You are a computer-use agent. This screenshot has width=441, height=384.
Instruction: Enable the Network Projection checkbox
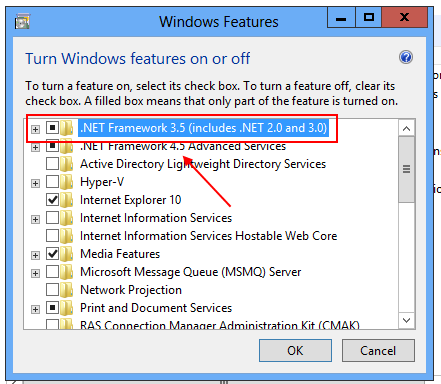coord(52,290)
